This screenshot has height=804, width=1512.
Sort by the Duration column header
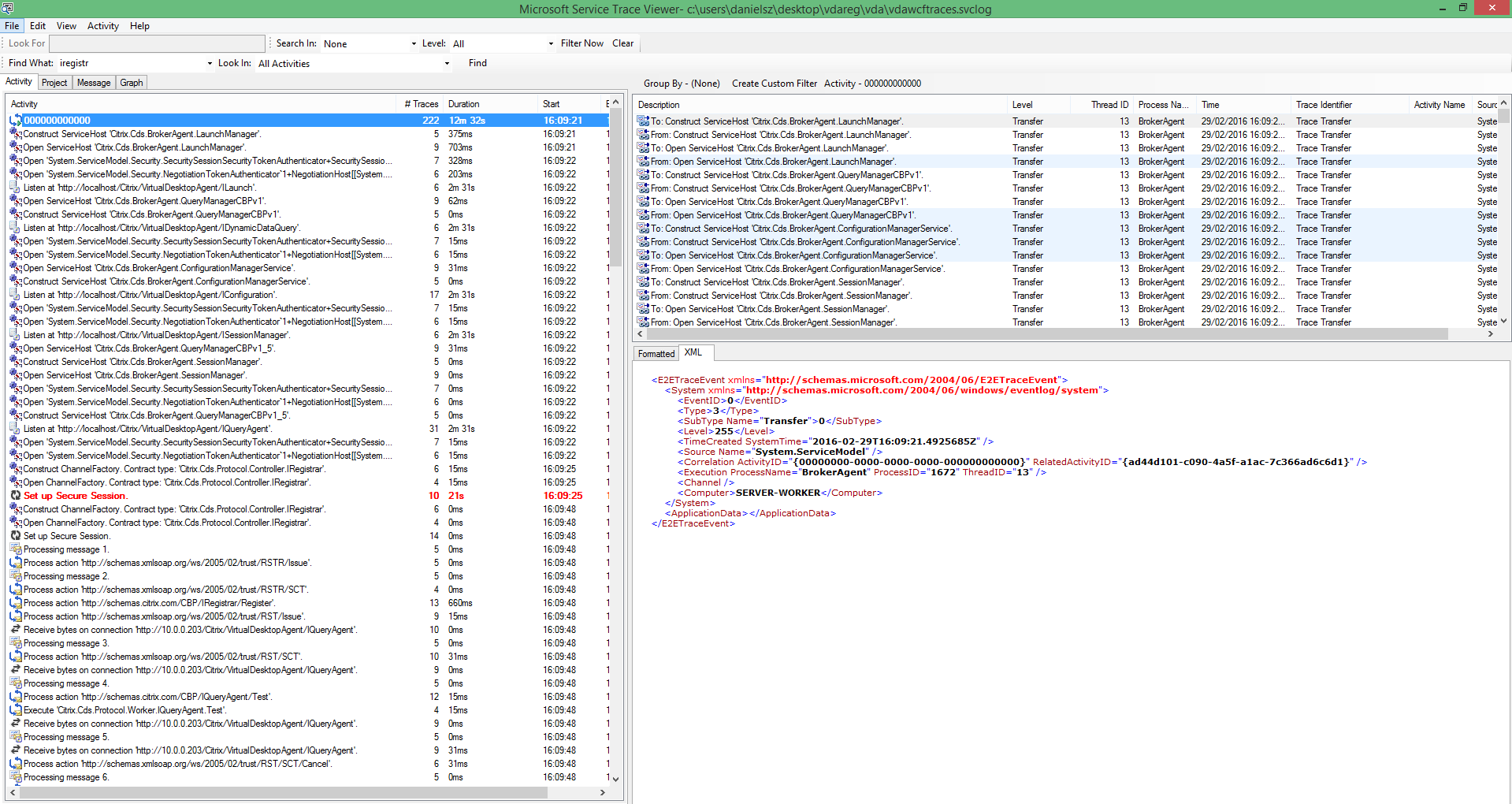[491, 104]
